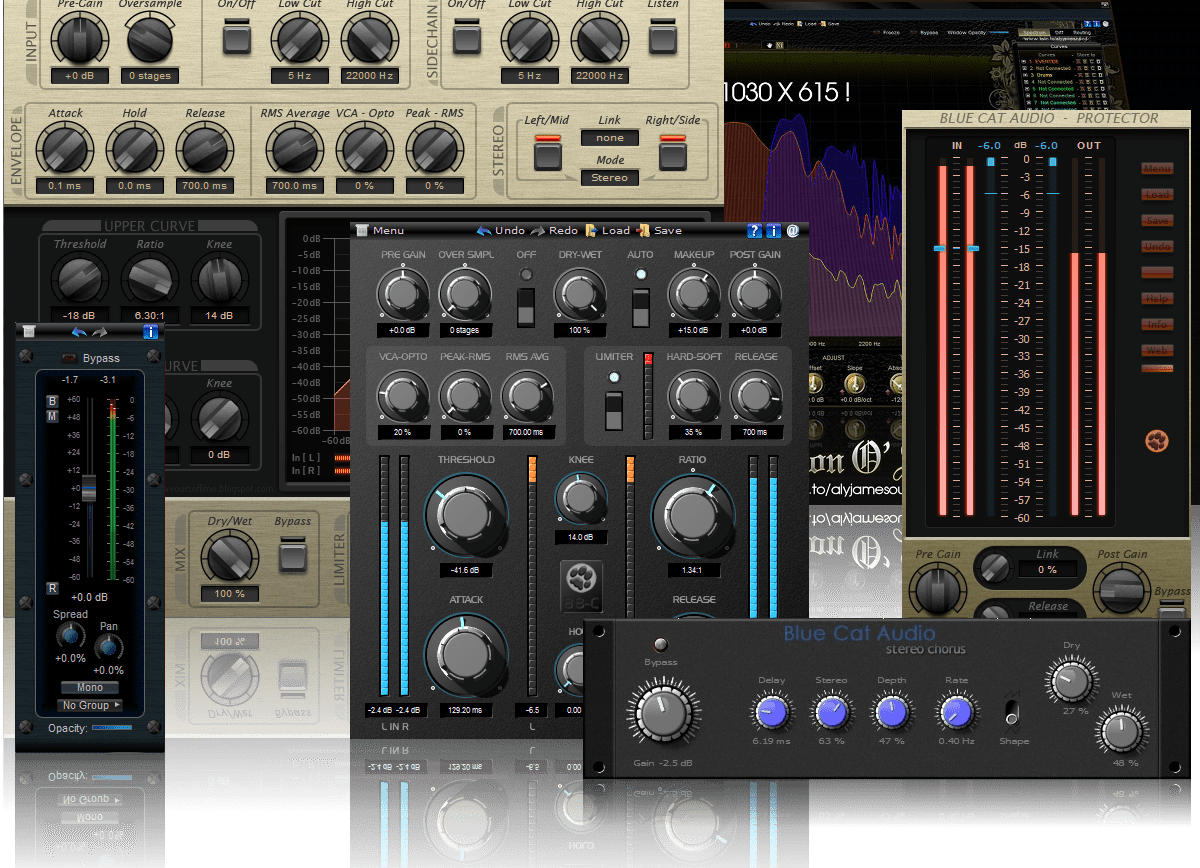Open the No Group dropdown on gain plugin
Screen dimensions: 1200x868
coord(90,705)
